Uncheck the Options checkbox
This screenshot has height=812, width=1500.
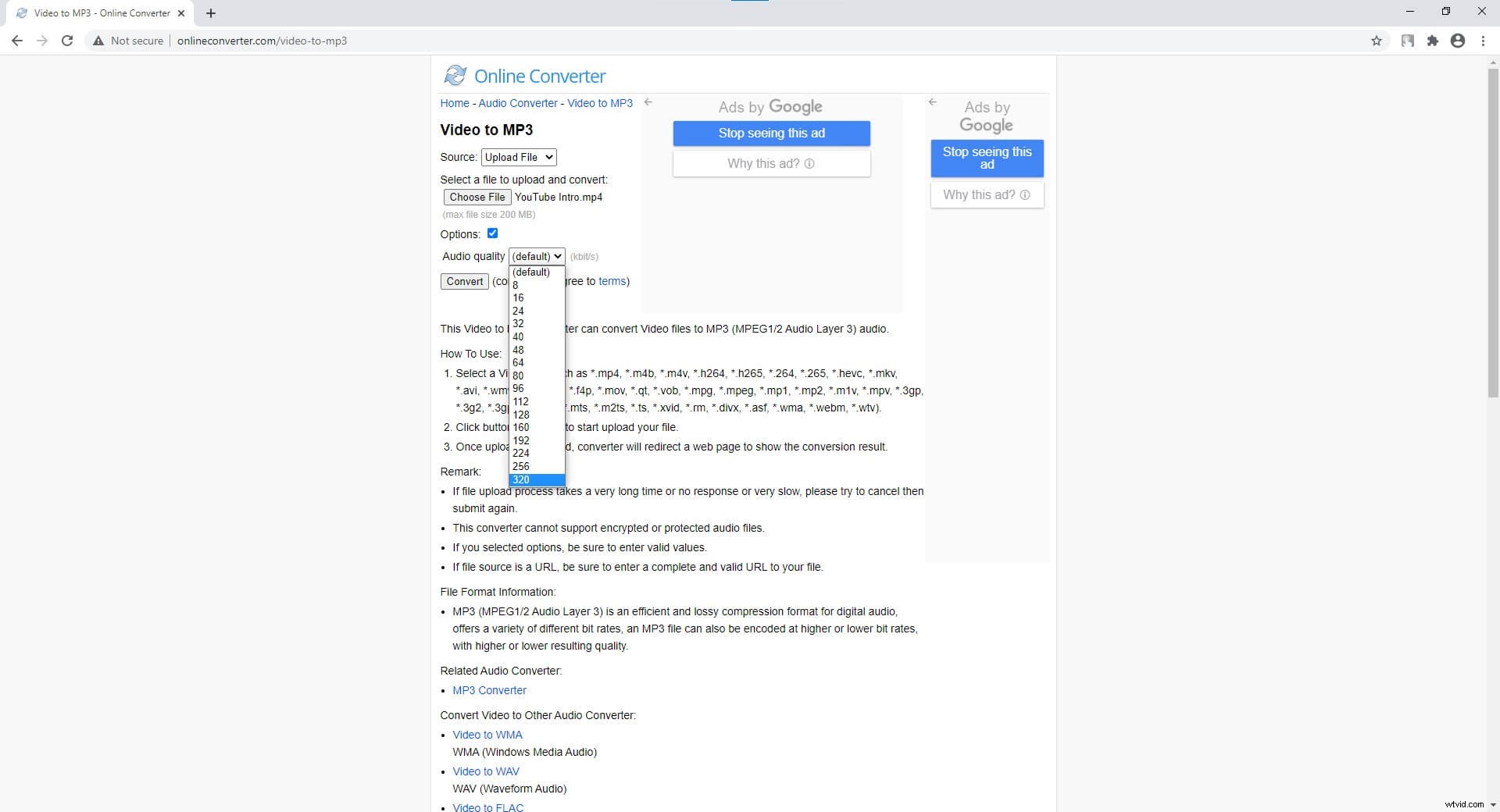(x=492, y=233)
